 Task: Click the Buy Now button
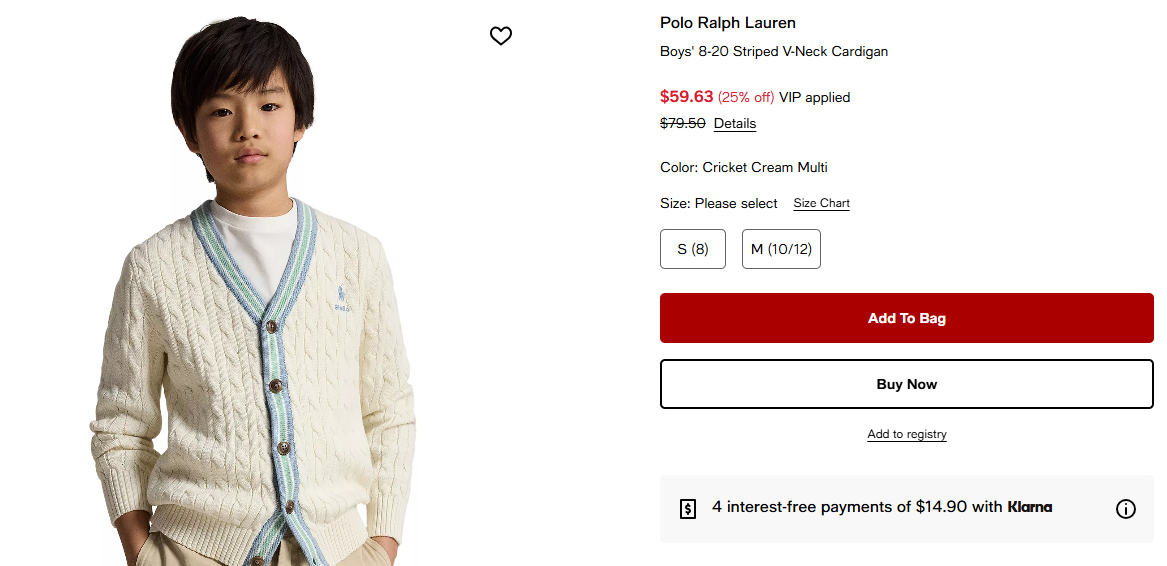tap(906, 384)
